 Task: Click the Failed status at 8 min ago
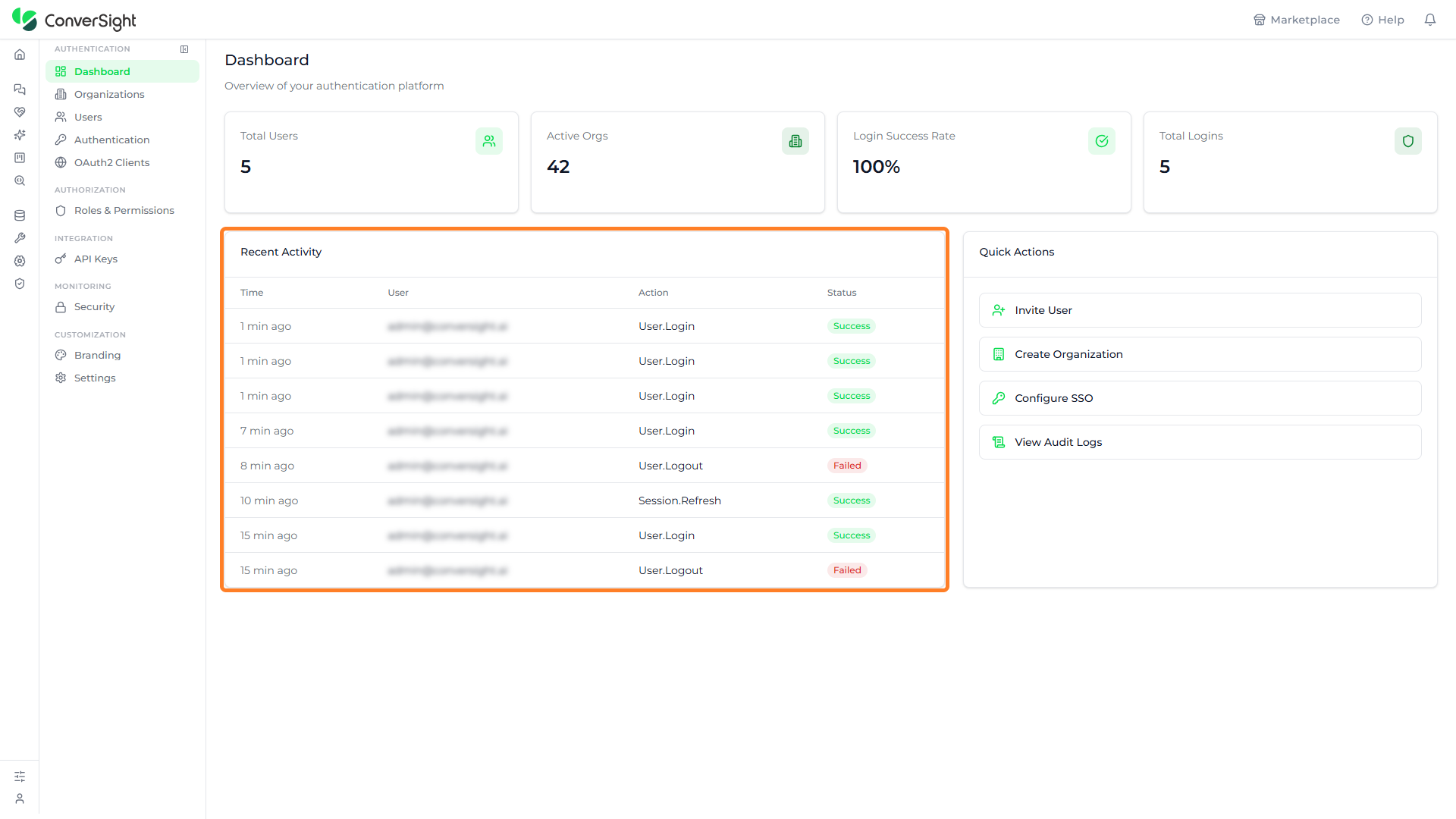pyautogui.click(x=847, y=466)
